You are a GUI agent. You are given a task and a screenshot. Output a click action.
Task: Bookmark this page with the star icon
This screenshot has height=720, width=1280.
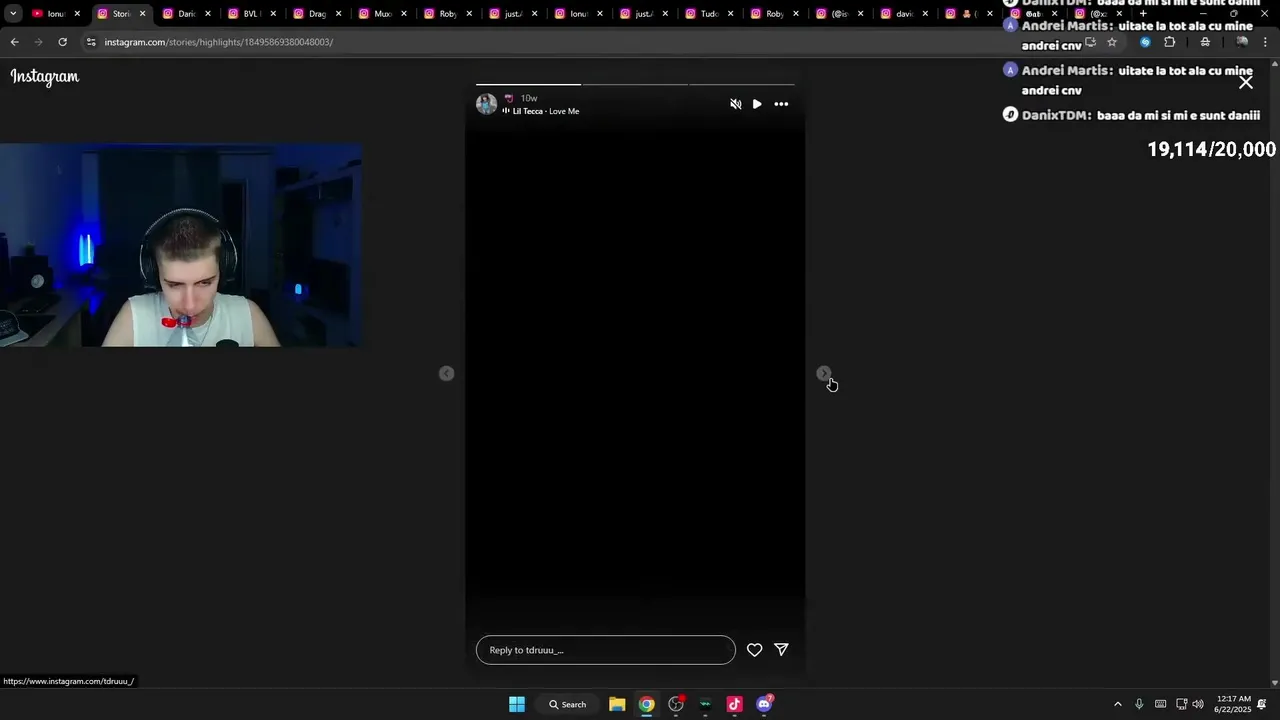coord(1111,42)
